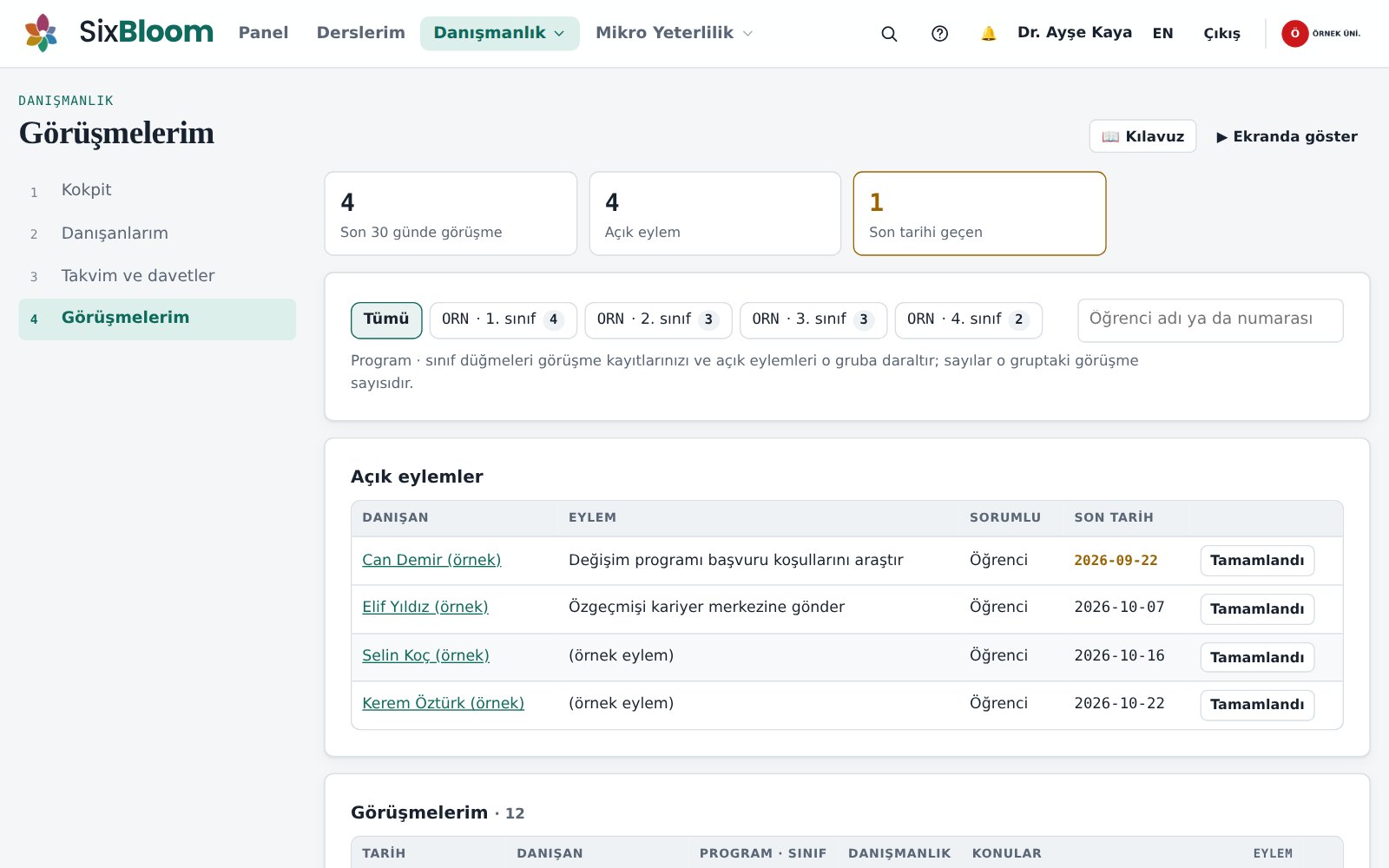1389x868 pixels.
Task: Click Ekranda göster play button
Action: (x=1287, y=136)
